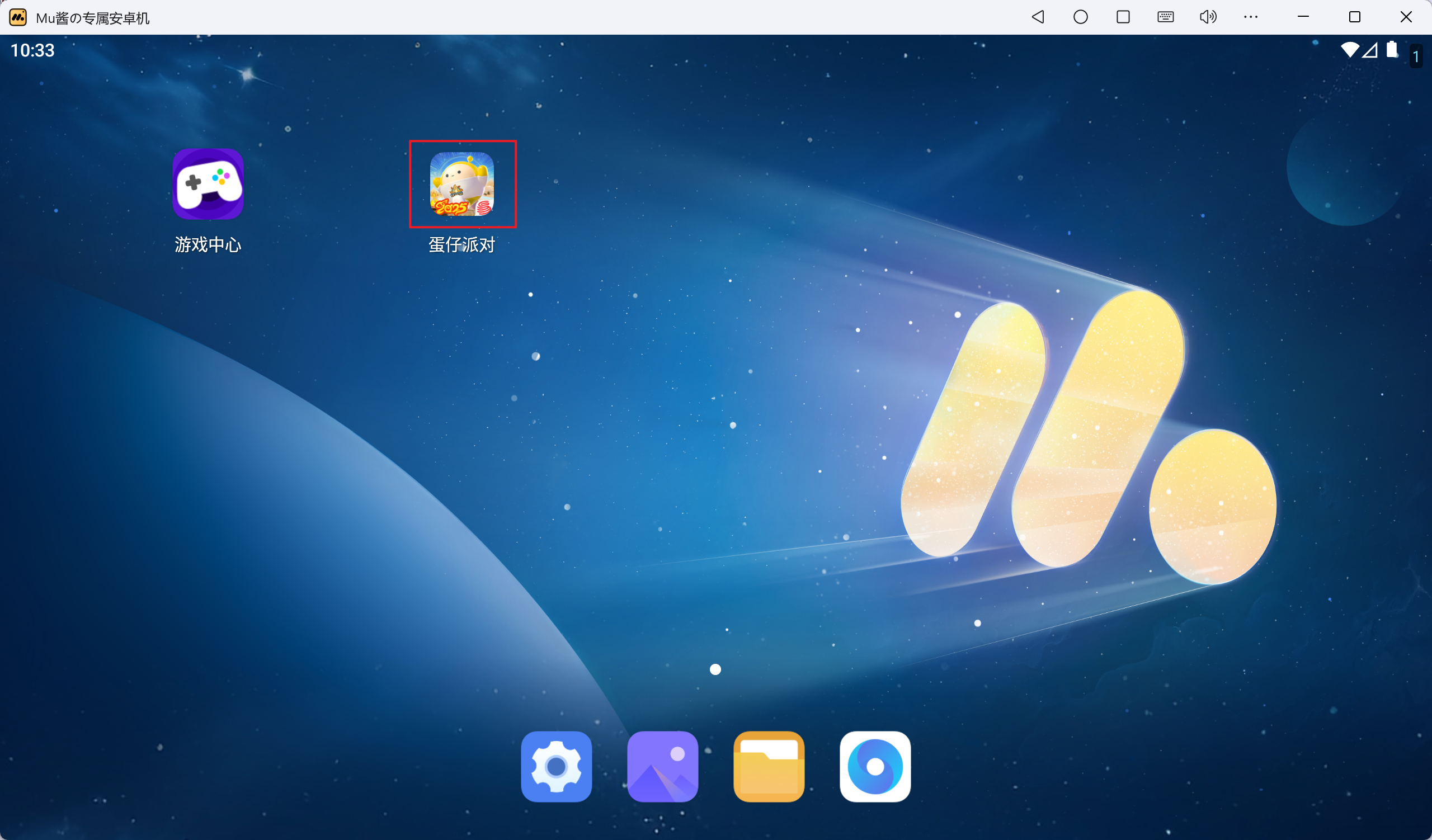Open the yellow file manager in dock
The width and height of the screenshot is (1432, 840).
tap(769, 766)
